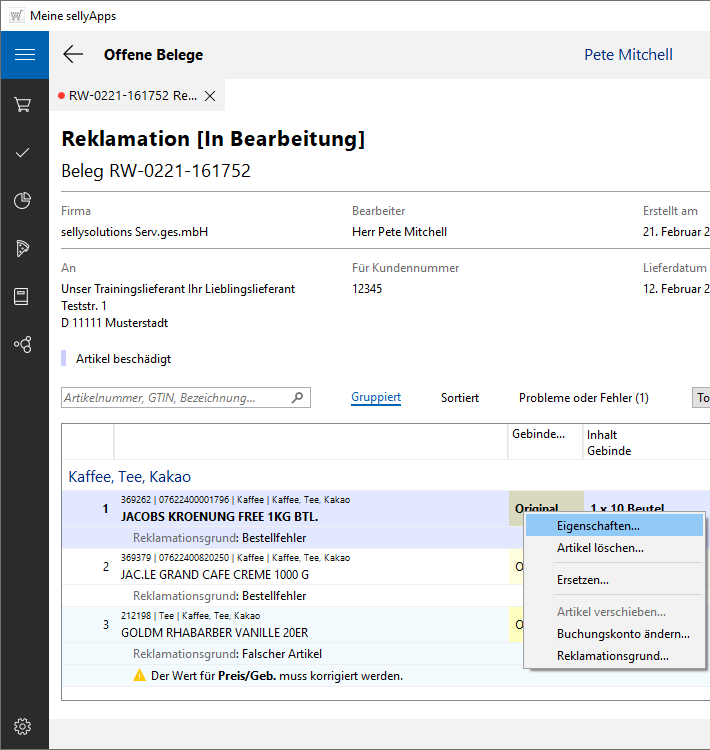Click Ersetzen... in the context menu
Viewport: 710px width, 750px height.
(583, 579)
